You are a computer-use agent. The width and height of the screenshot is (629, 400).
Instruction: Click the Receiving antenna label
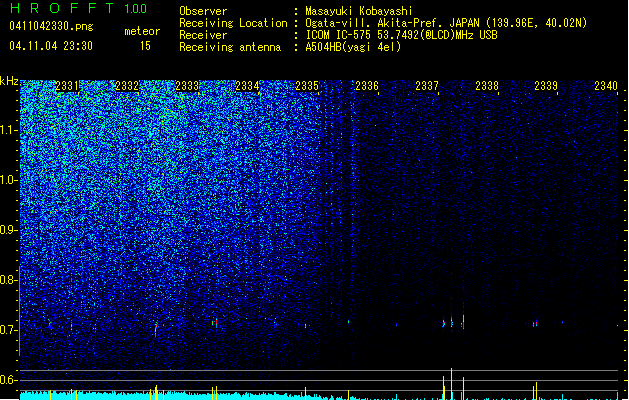pos(230,47)
